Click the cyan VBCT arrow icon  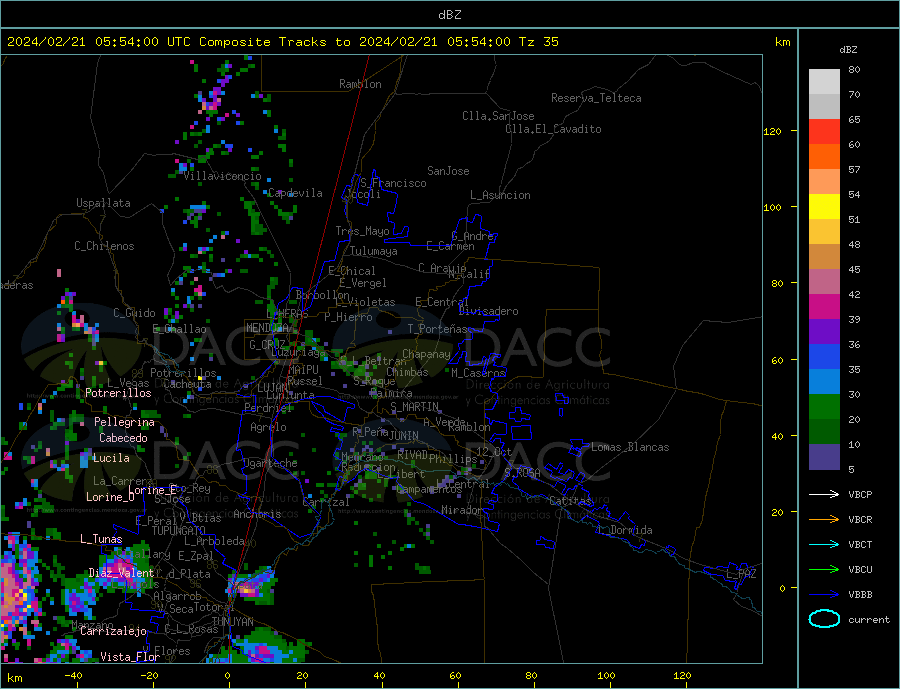click(x=824, y=544)
